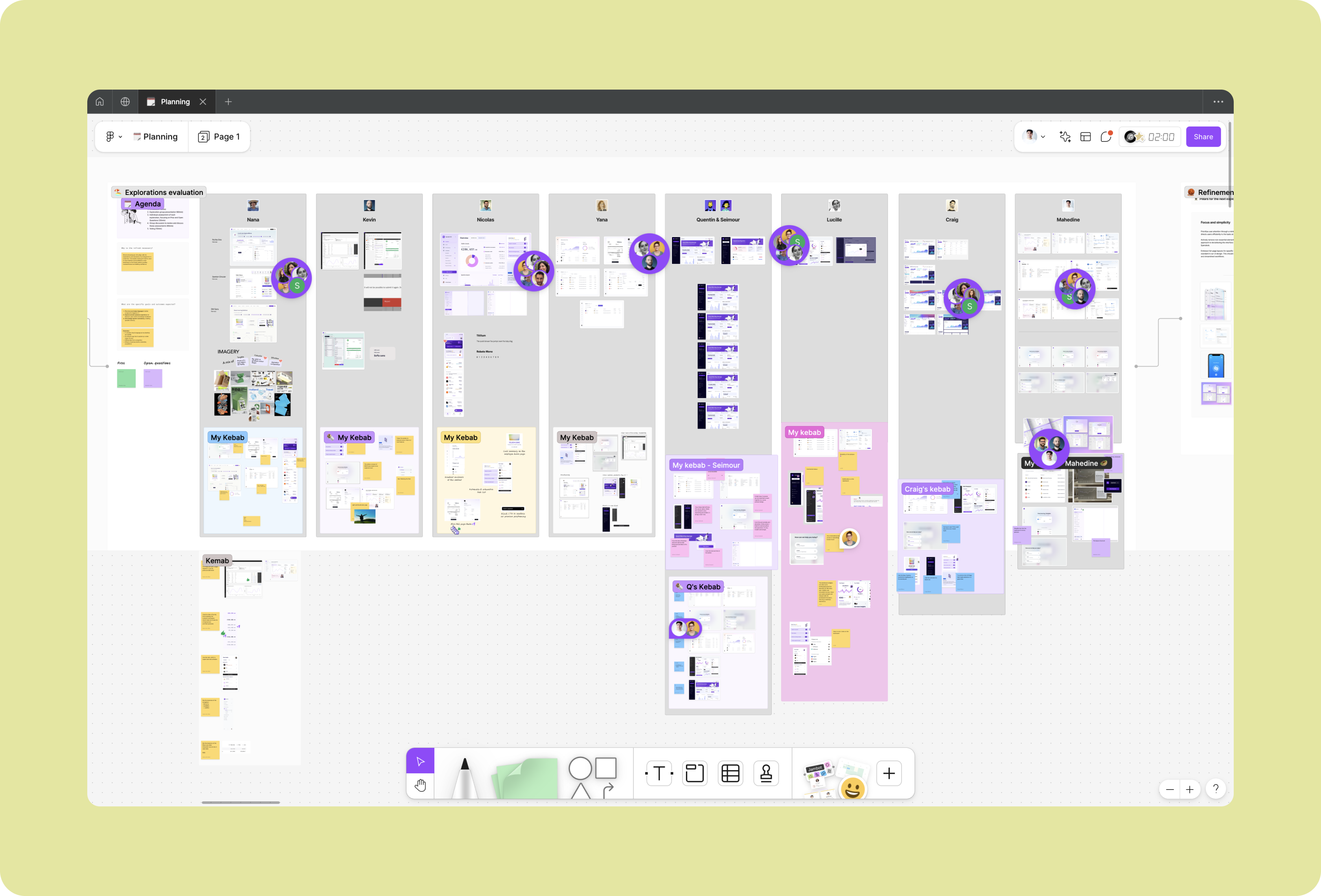
Task: Click the AI sparkle actions icon
Action: tap(1065, 137)
